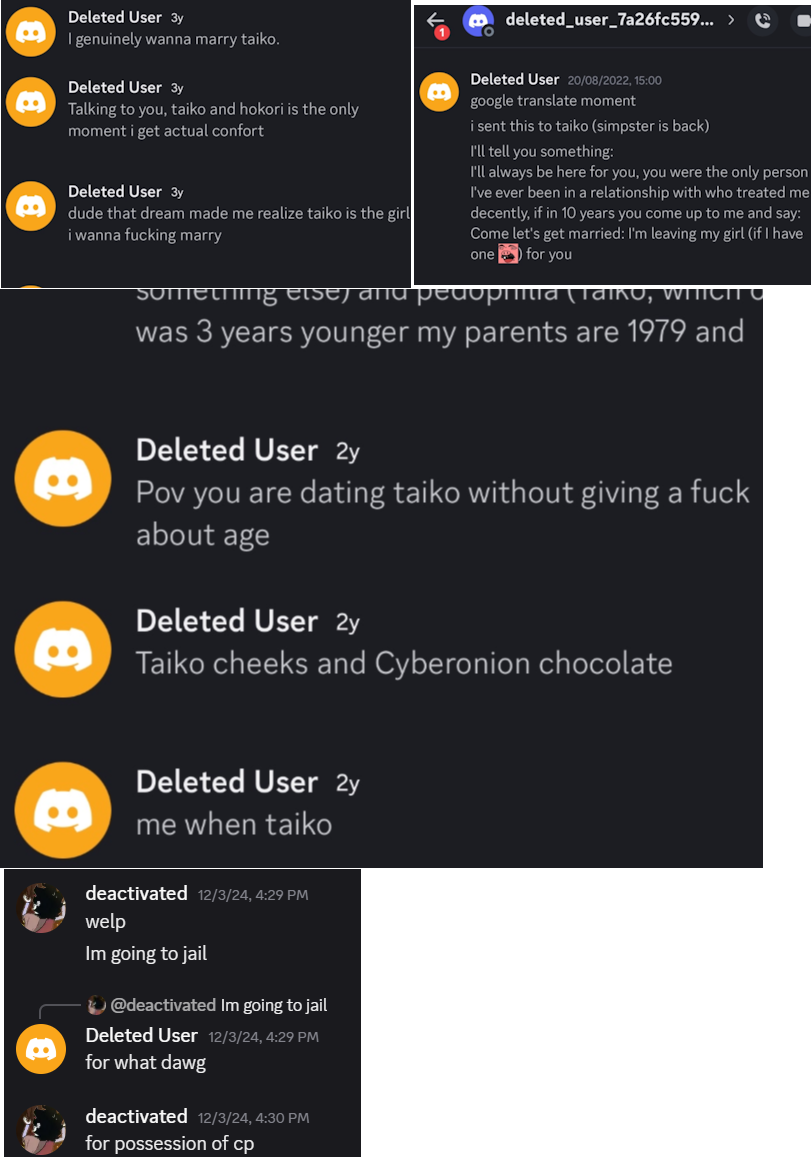This screenshot has width=811, height=1157.
Task: Click the @deactivated mention in the reply preview
Action: click(x=163, y=1005)
